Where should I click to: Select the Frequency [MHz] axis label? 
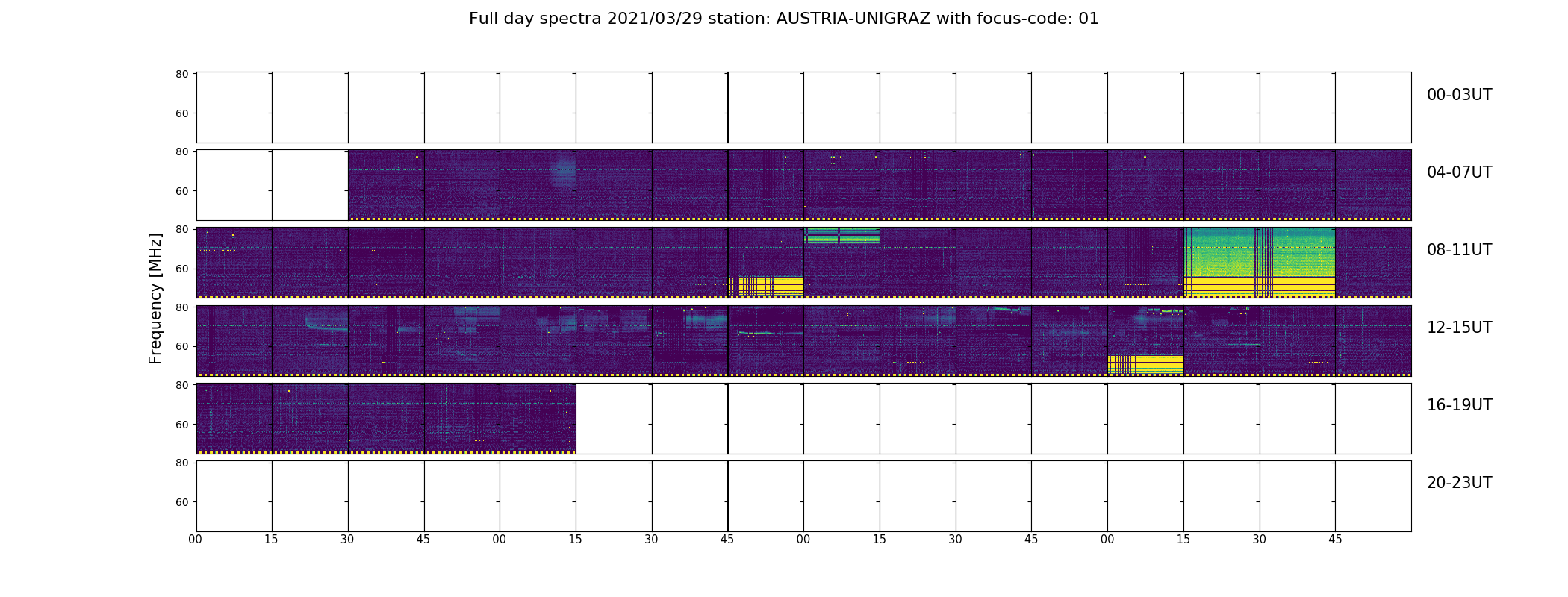pos(155,298)
